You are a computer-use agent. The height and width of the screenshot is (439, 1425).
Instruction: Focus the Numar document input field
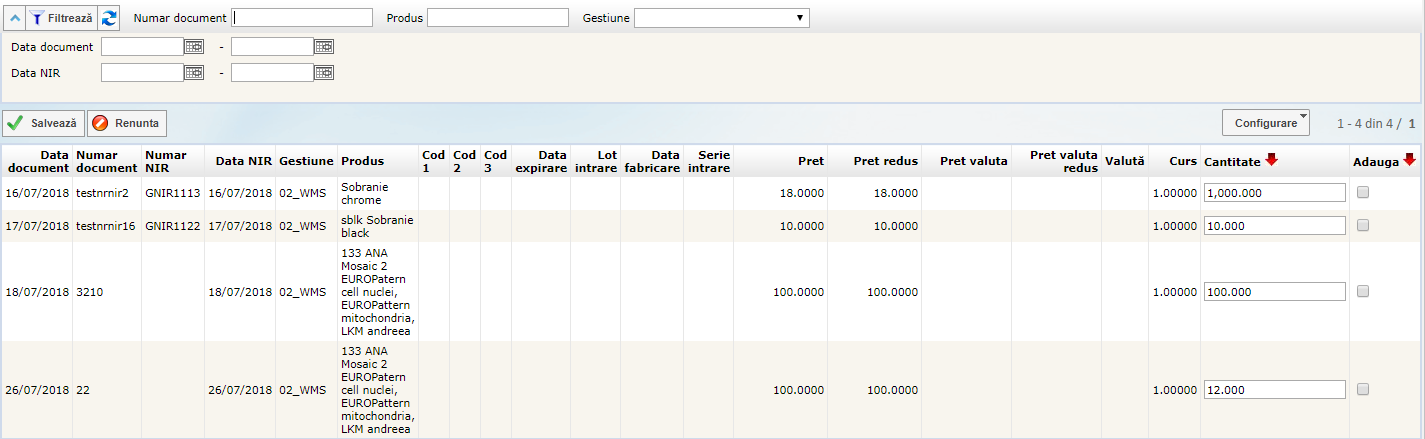302,18
